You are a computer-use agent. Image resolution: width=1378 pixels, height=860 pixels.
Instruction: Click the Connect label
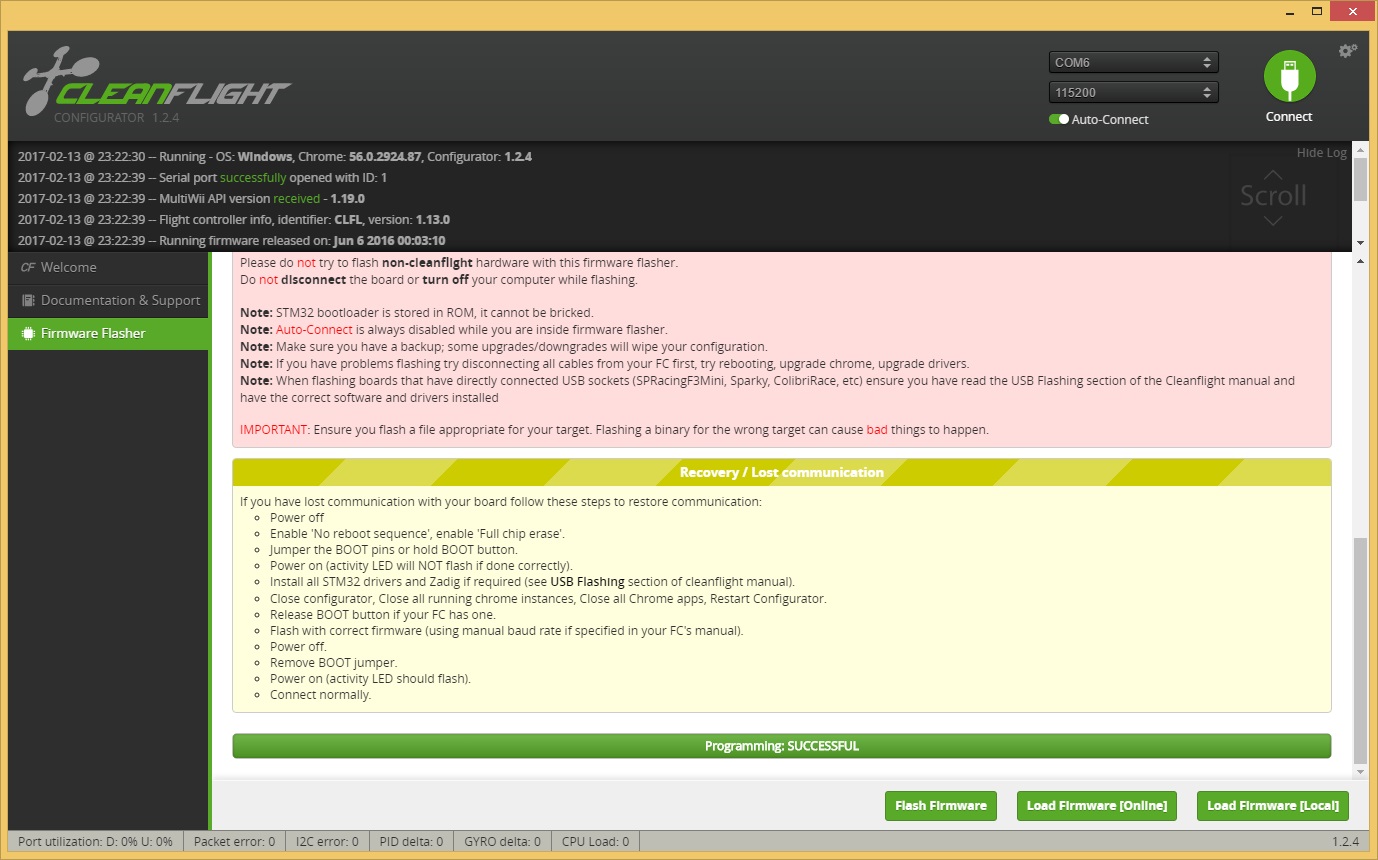coord(1289,117)
